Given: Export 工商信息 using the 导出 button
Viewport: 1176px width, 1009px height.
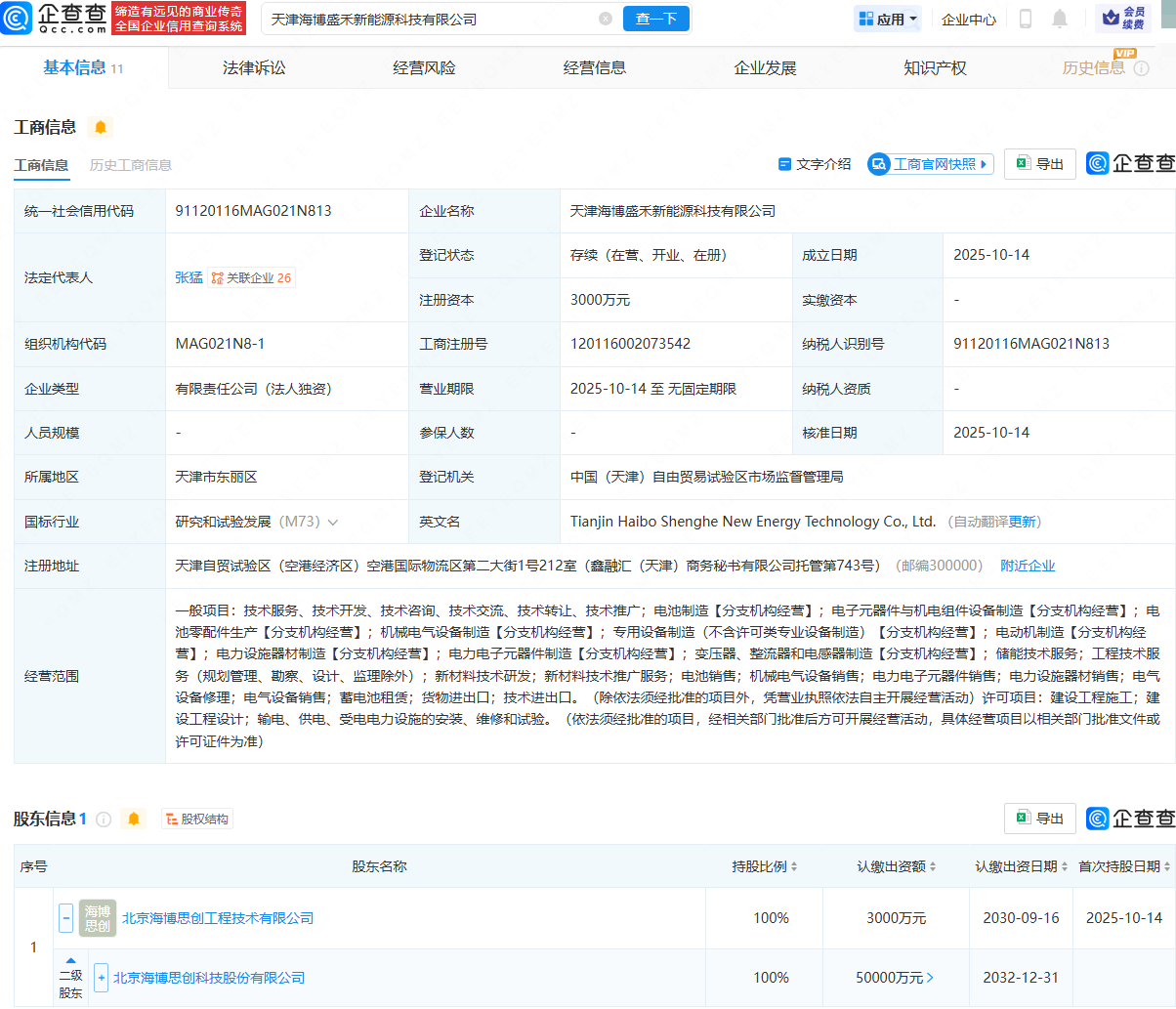Looking at the screenshot, I should (1040, 164).
